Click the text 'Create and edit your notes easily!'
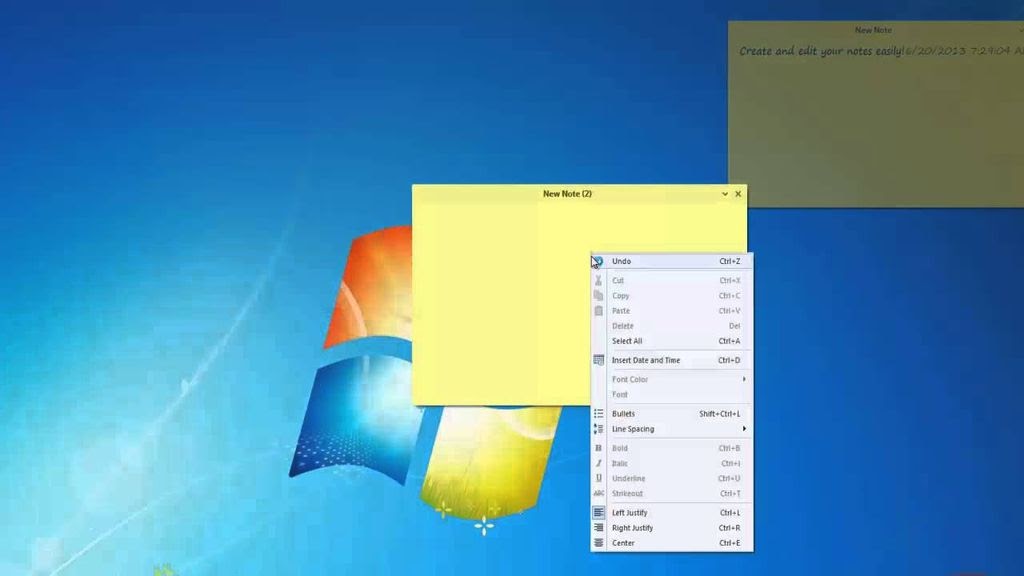 tap(822, 51)
